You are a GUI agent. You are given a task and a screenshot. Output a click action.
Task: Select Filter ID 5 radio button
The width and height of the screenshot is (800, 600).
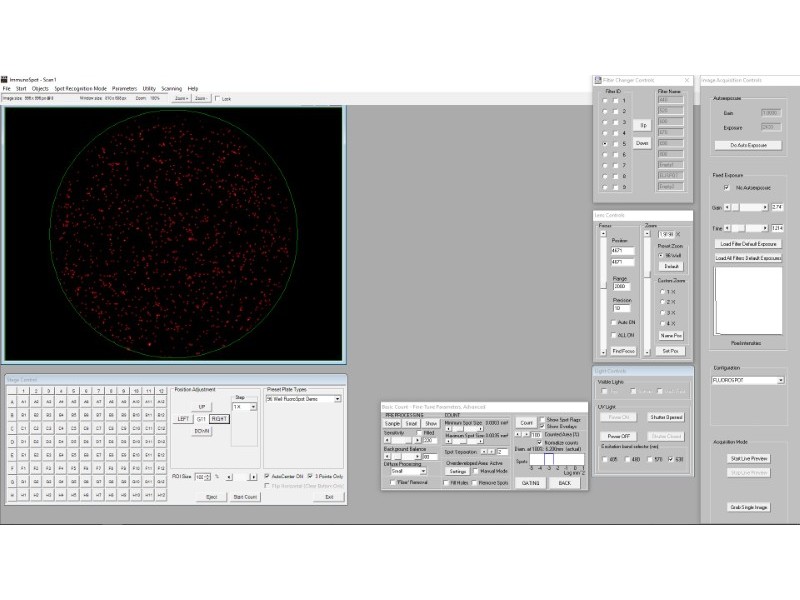[604, 143]
